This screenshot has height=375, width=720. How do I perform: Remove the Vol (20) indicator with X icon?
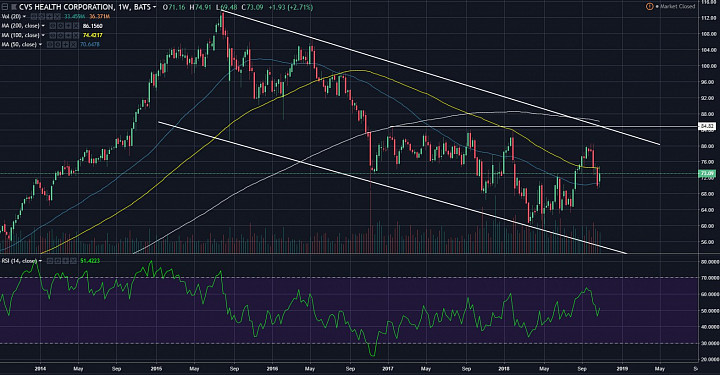pos(57,17)
